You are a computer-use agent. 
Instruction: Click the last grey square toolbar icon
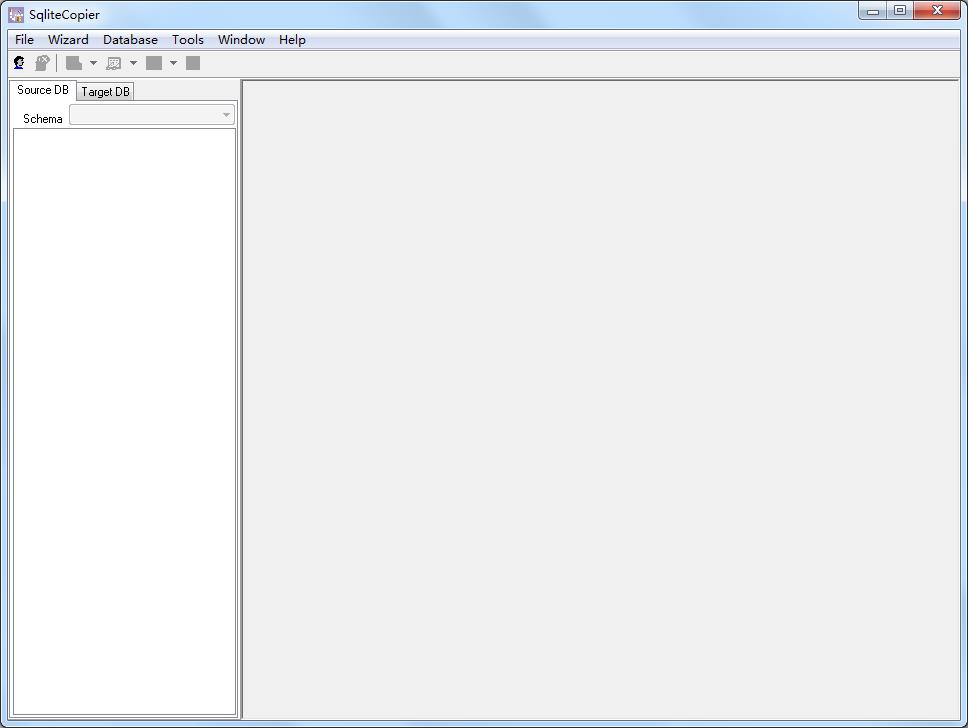[193, 63]
